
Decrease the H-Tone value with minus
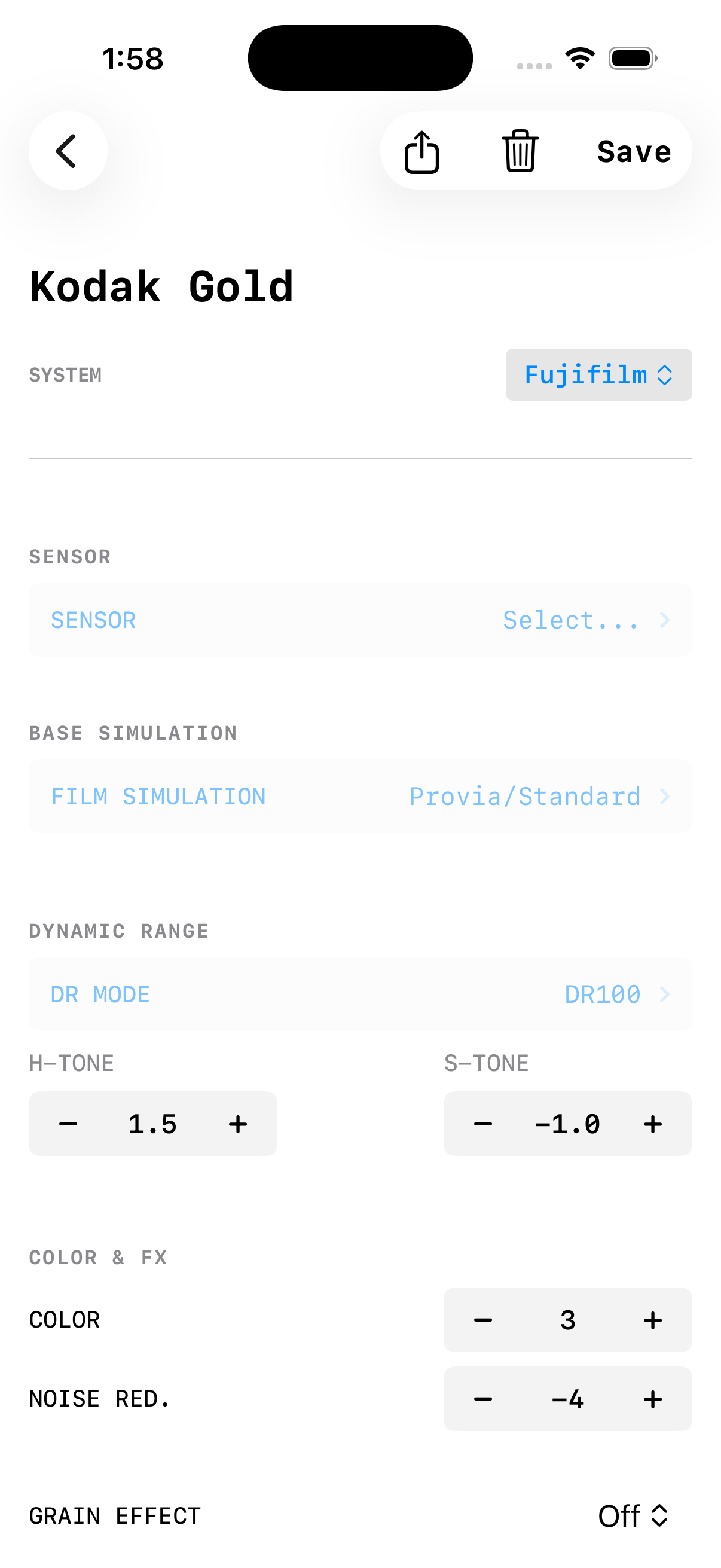tap(68, 1123)
